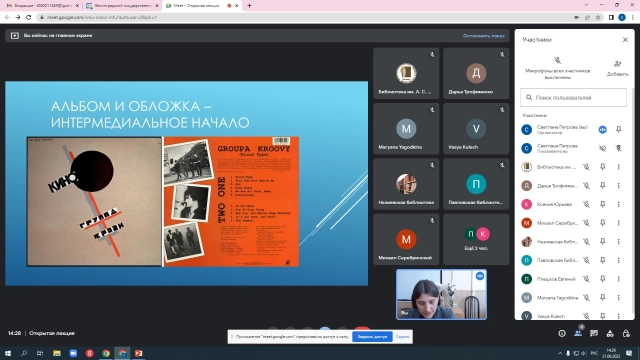Open PowerPoint from the taskbar

click(x=139, y=353)
